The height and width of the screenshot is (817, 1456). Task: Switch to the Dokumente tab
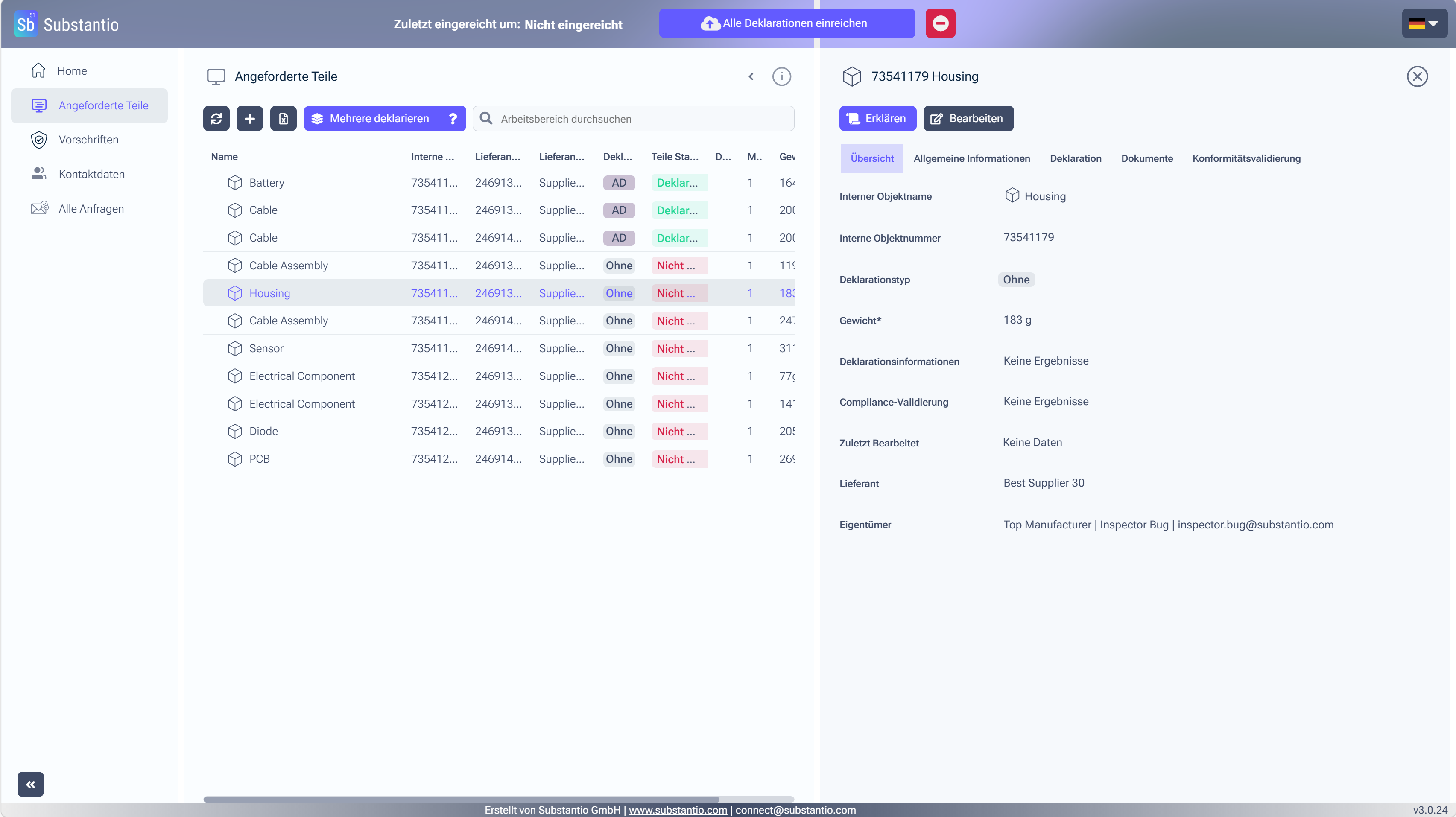[x=1146, y=158]
